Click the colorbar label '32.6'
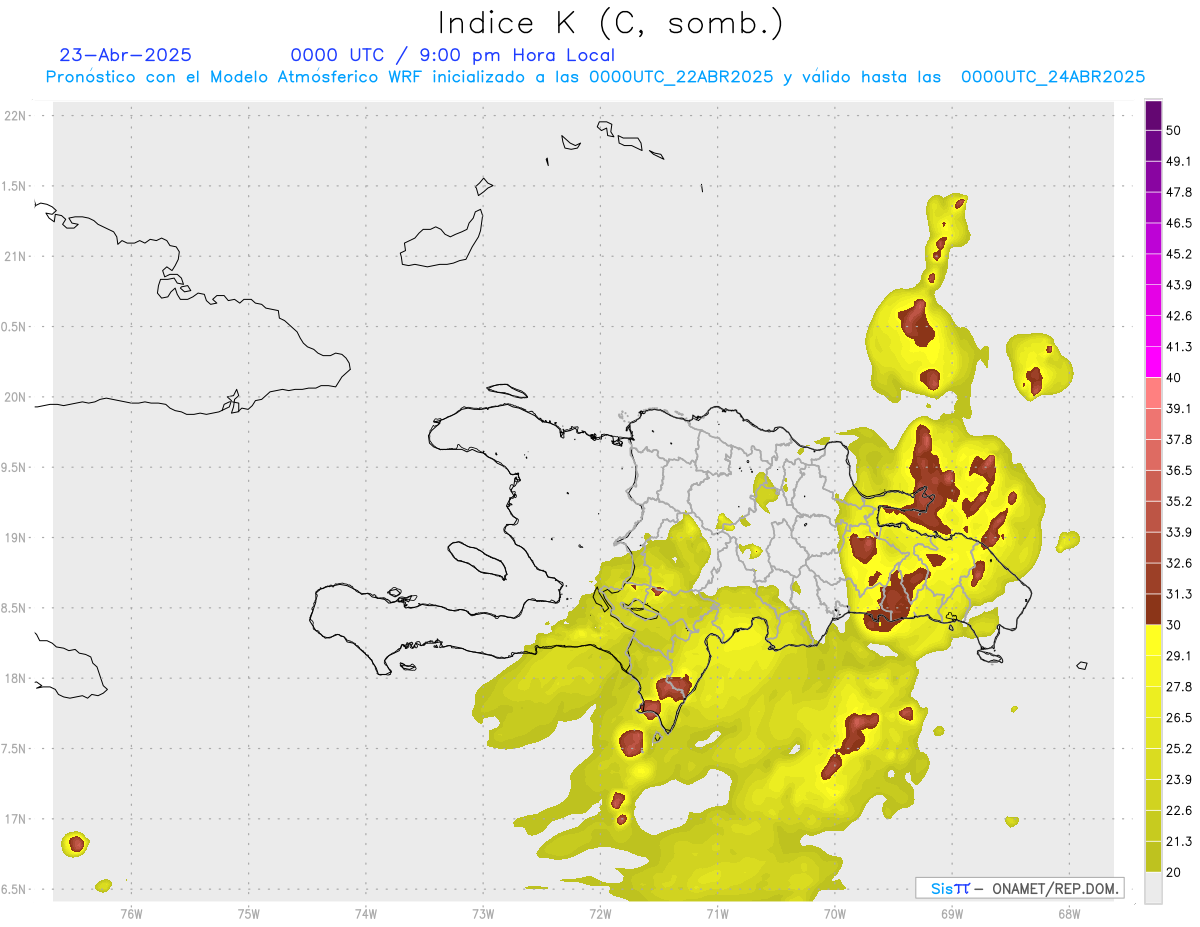This screenshot has height=927, width=1200. [x=1179, y=563]
